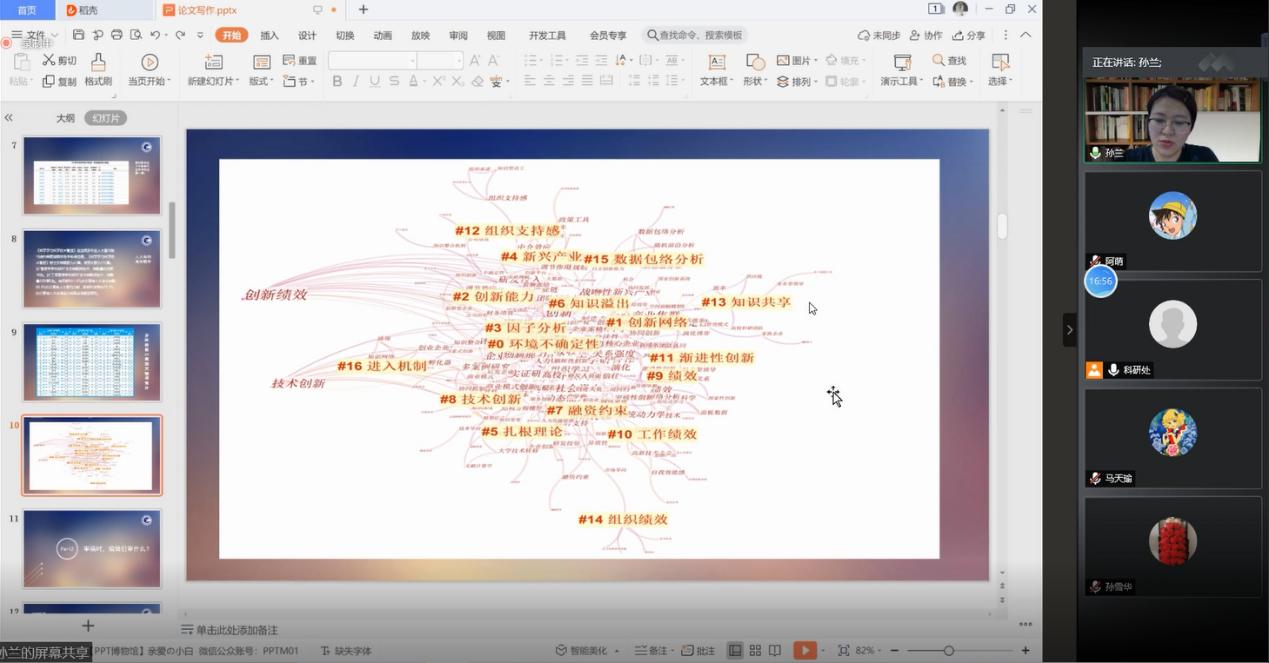Screen dimensions: 1269x663
Task: Click the text box tool icon
Action: 716,62
